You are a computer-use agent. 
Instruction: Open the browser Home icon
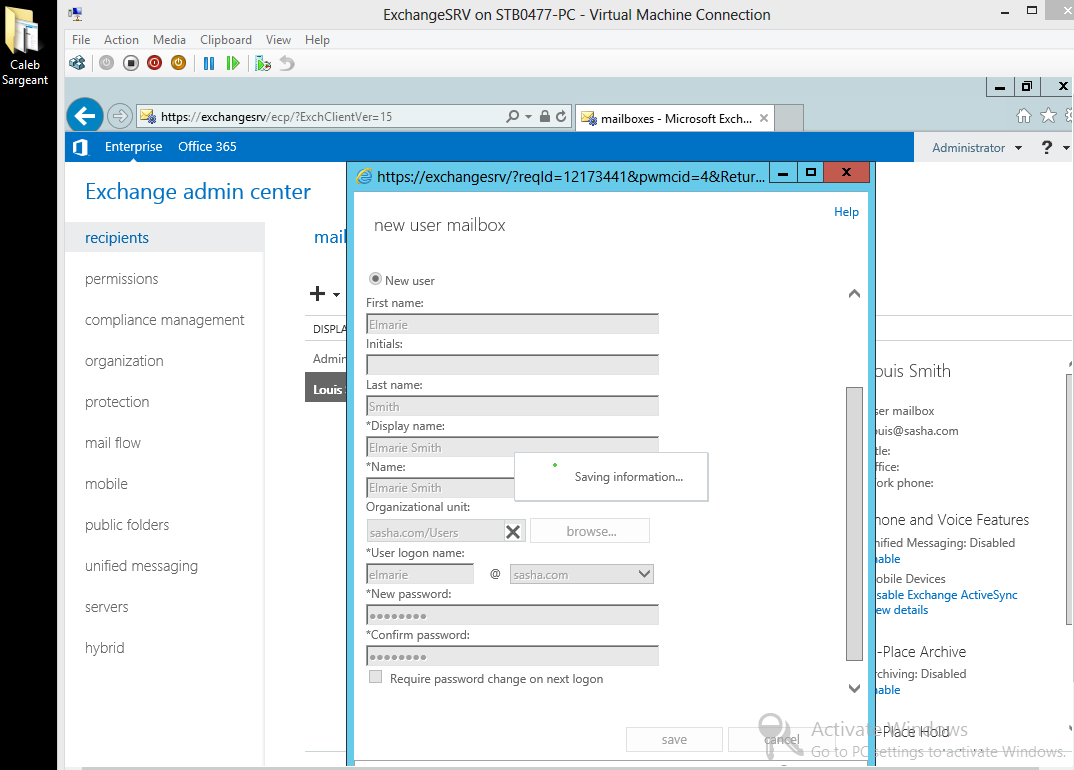(1023, 116)
